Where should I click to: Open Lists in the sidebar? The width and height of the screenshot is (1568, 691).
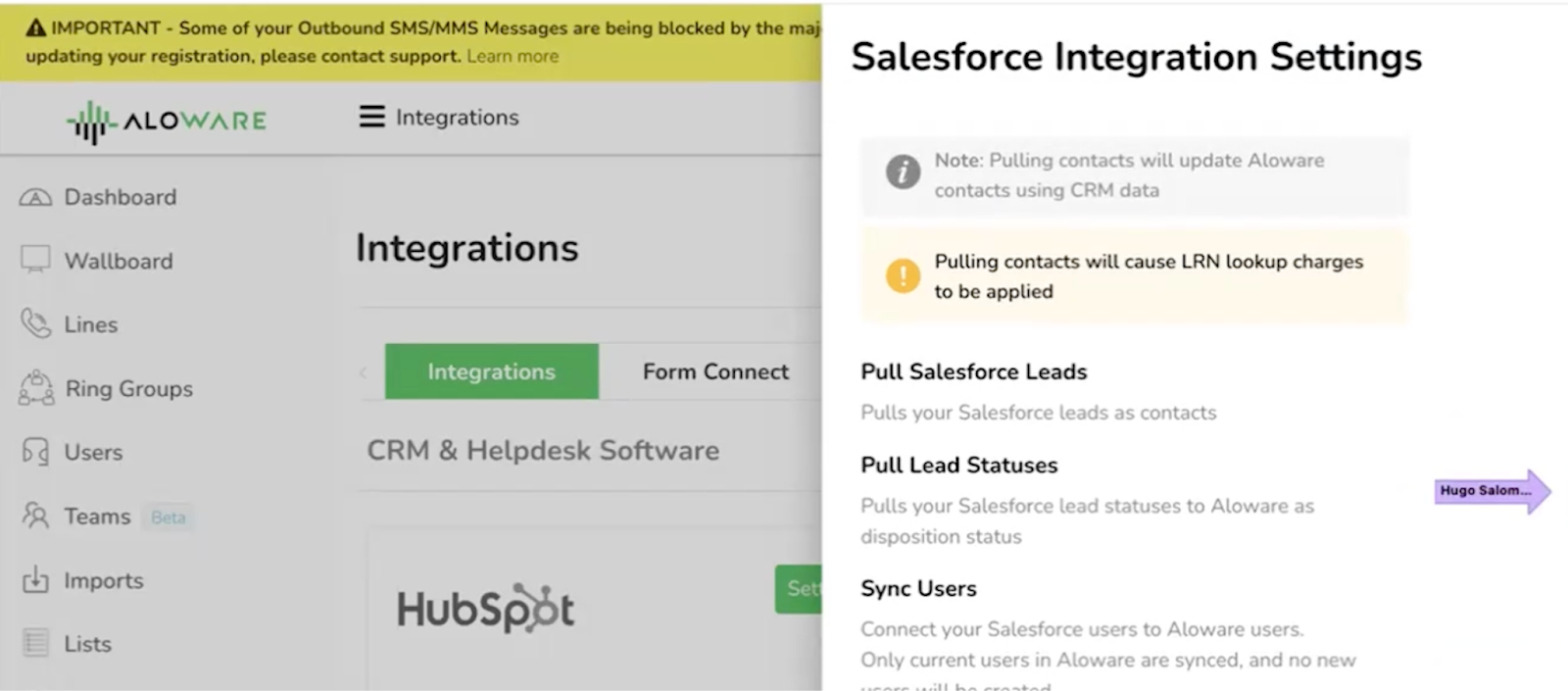click(x=88, y=644)
